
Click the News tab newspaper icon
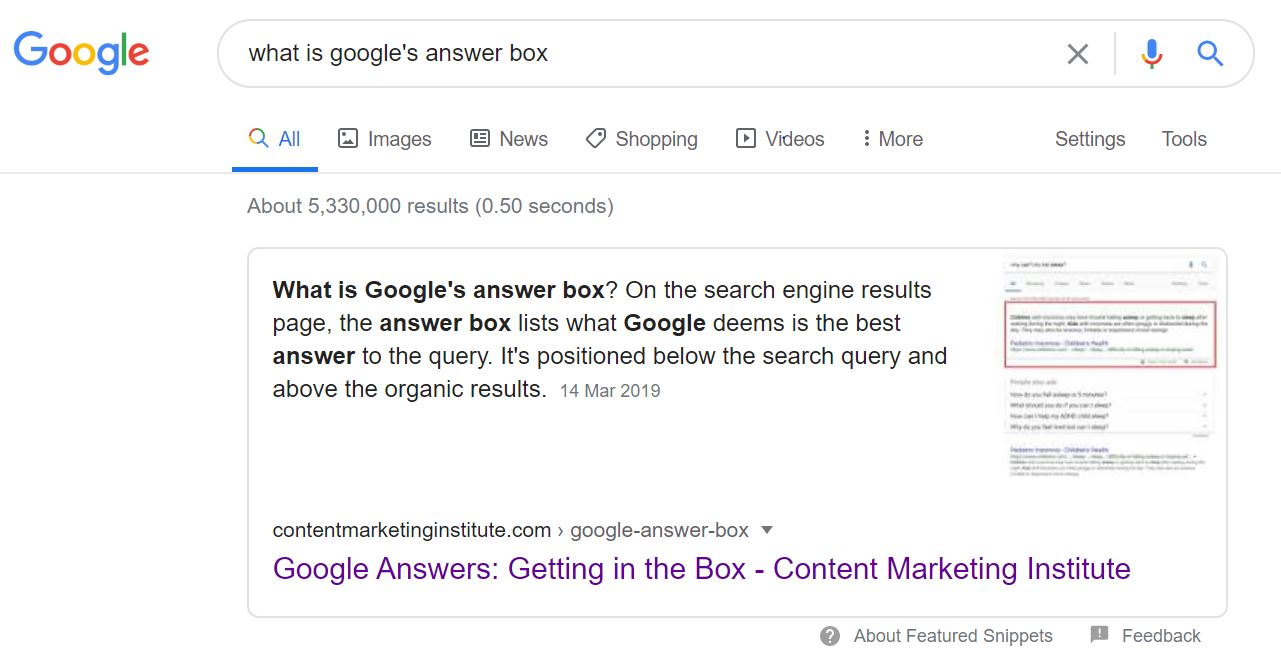point(480,139)
